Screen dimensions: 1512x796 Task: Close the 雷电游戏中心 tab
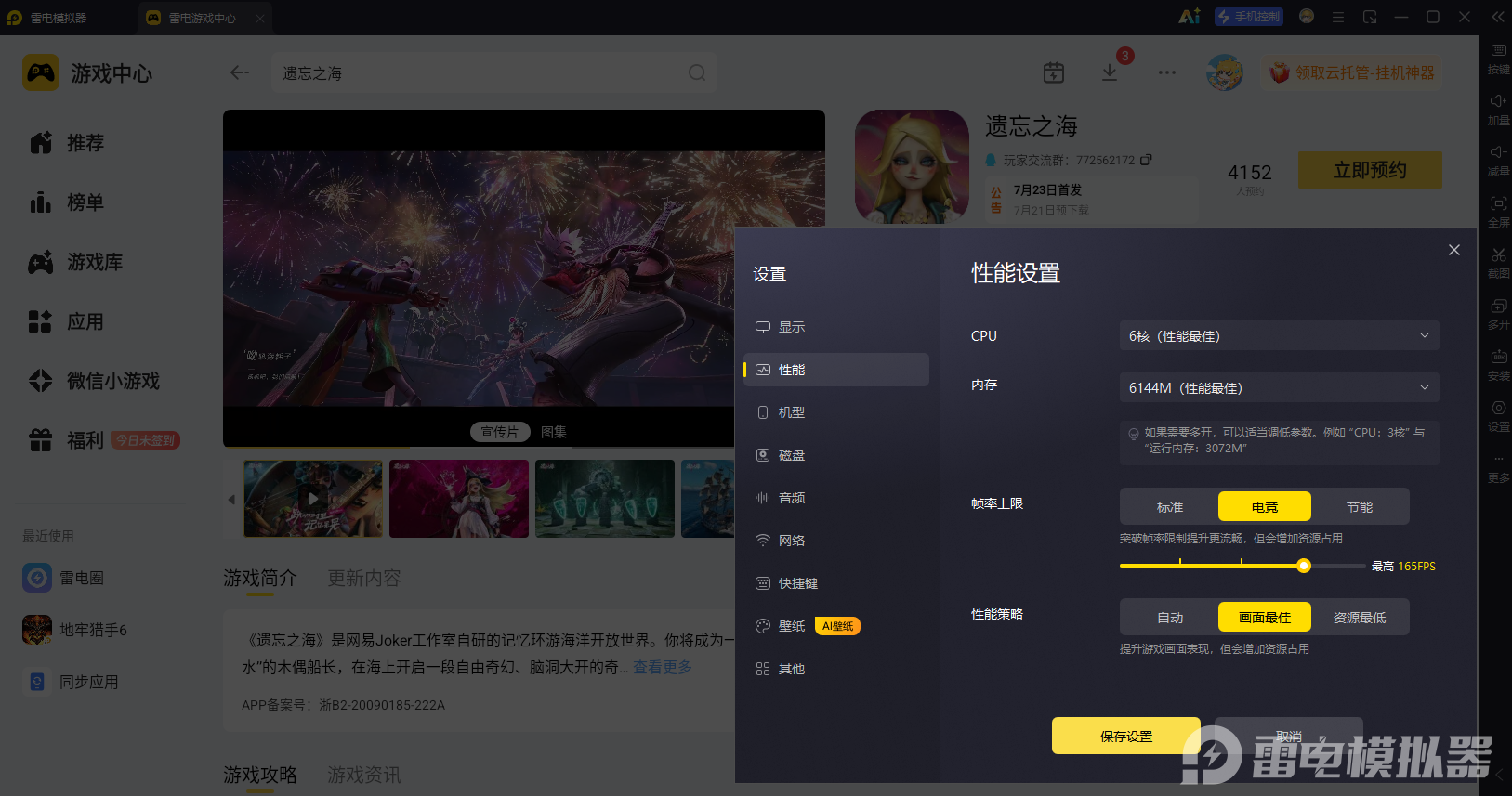[260, 18]
